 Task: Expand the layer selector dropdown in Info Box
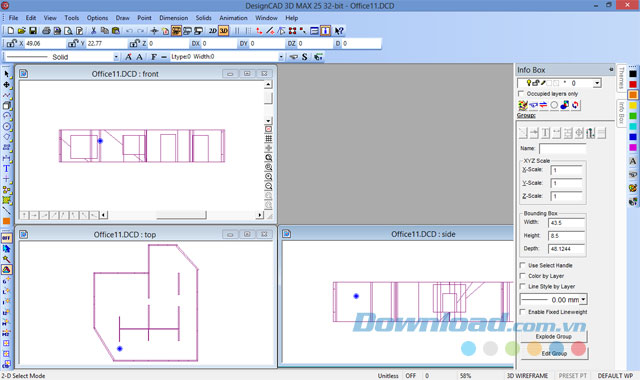(597, 83)
